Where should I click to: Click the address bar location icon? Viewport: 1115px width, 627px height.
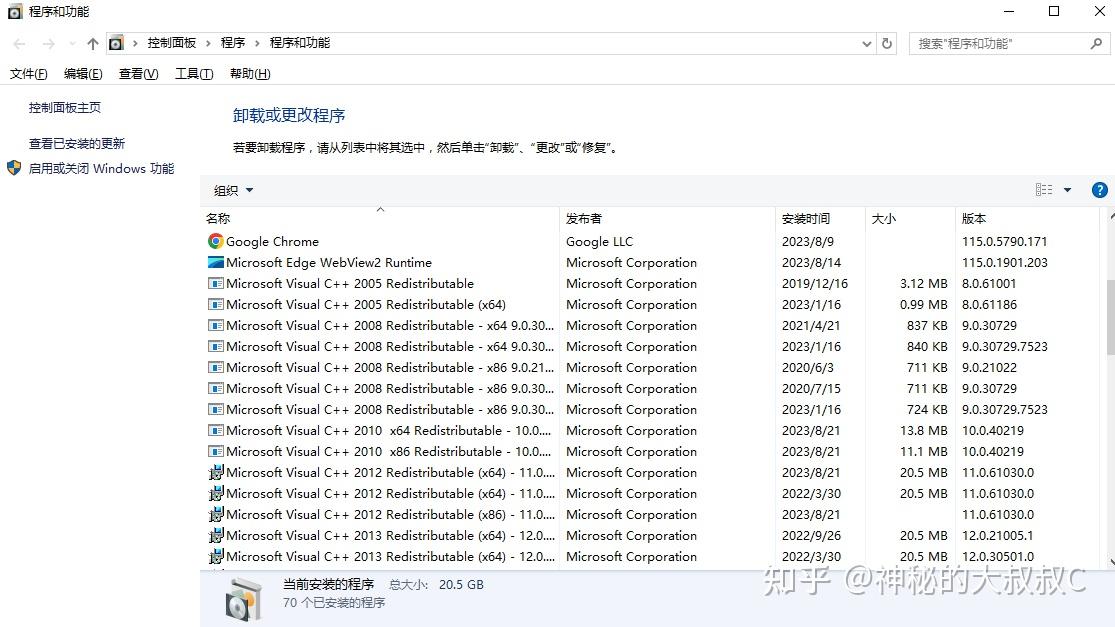116,43
